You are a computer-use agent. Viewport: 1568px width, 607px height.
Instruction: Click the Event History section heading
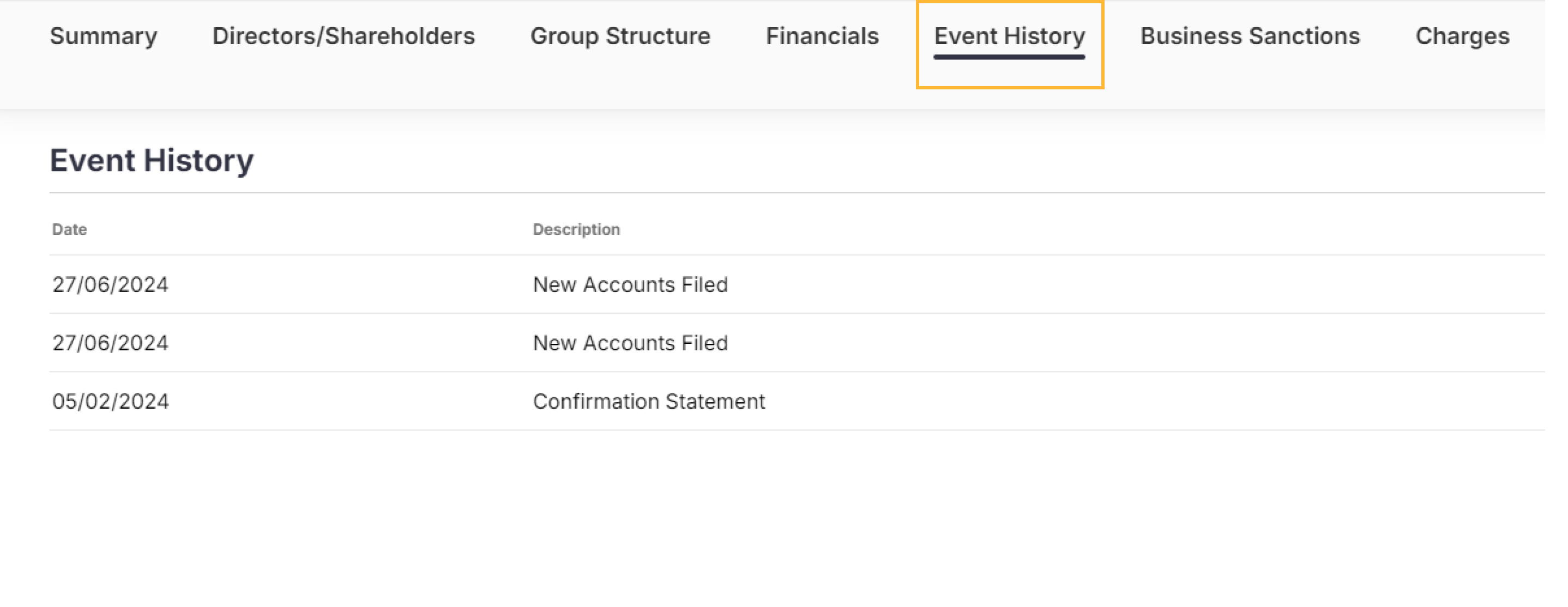tap(152, 161)
